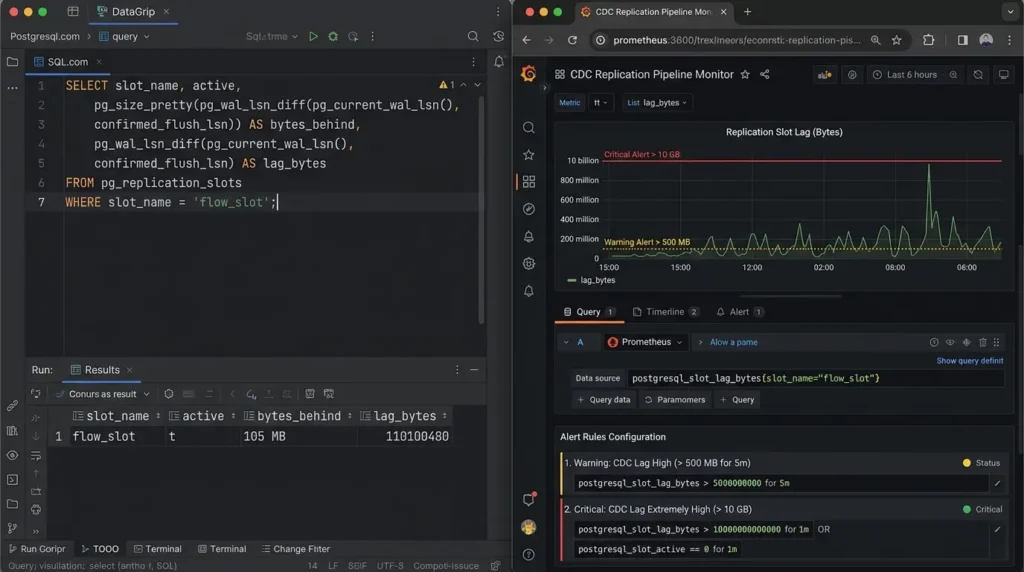1024x572 pixels.
Task: Click Change Fiiter in bottom bar
Action: pyautogui.click(x=295, y=548)
